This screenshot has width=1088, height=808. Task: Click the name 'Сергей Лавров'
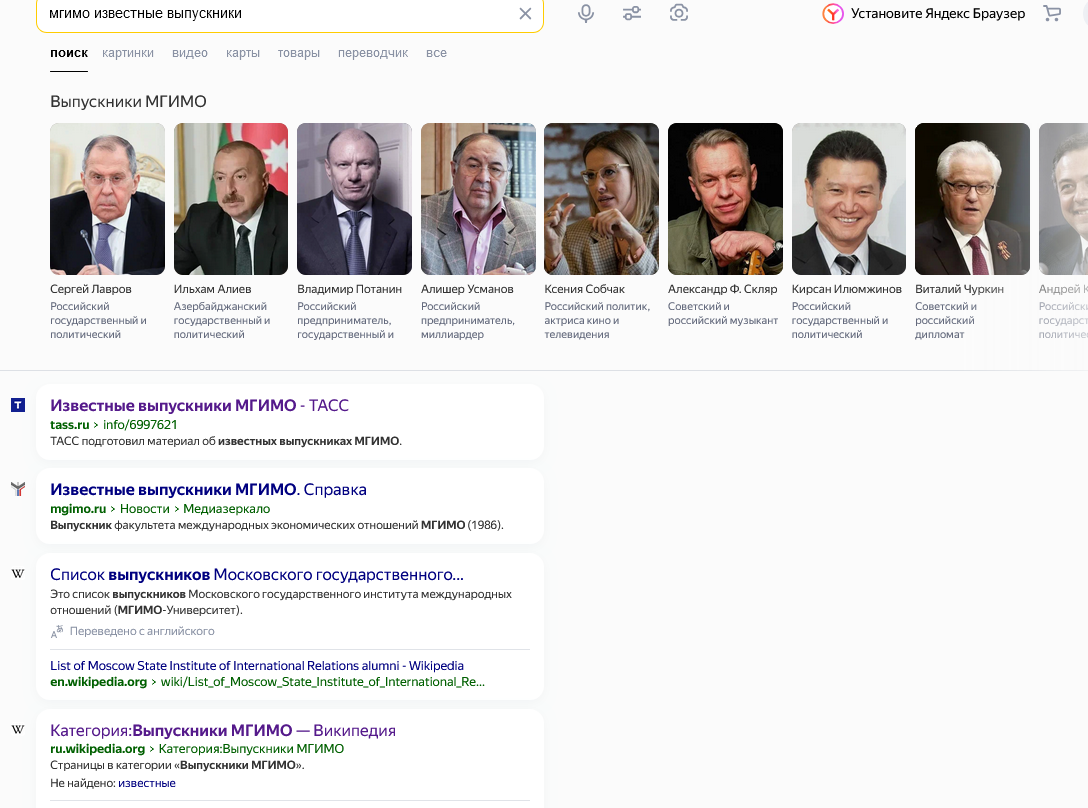(x=91, y=289)
